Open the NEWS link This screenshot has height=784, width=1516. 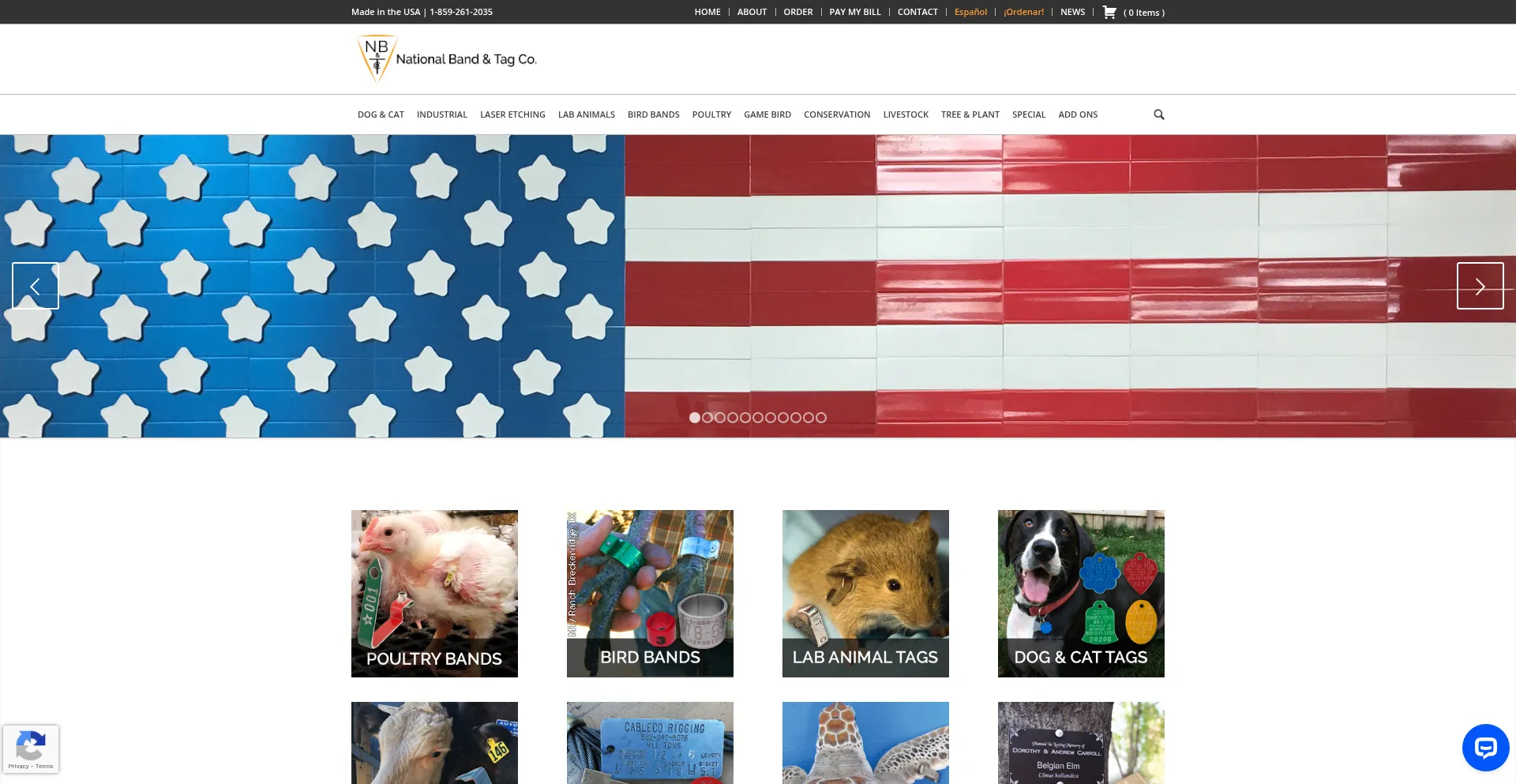point(1072,12)
